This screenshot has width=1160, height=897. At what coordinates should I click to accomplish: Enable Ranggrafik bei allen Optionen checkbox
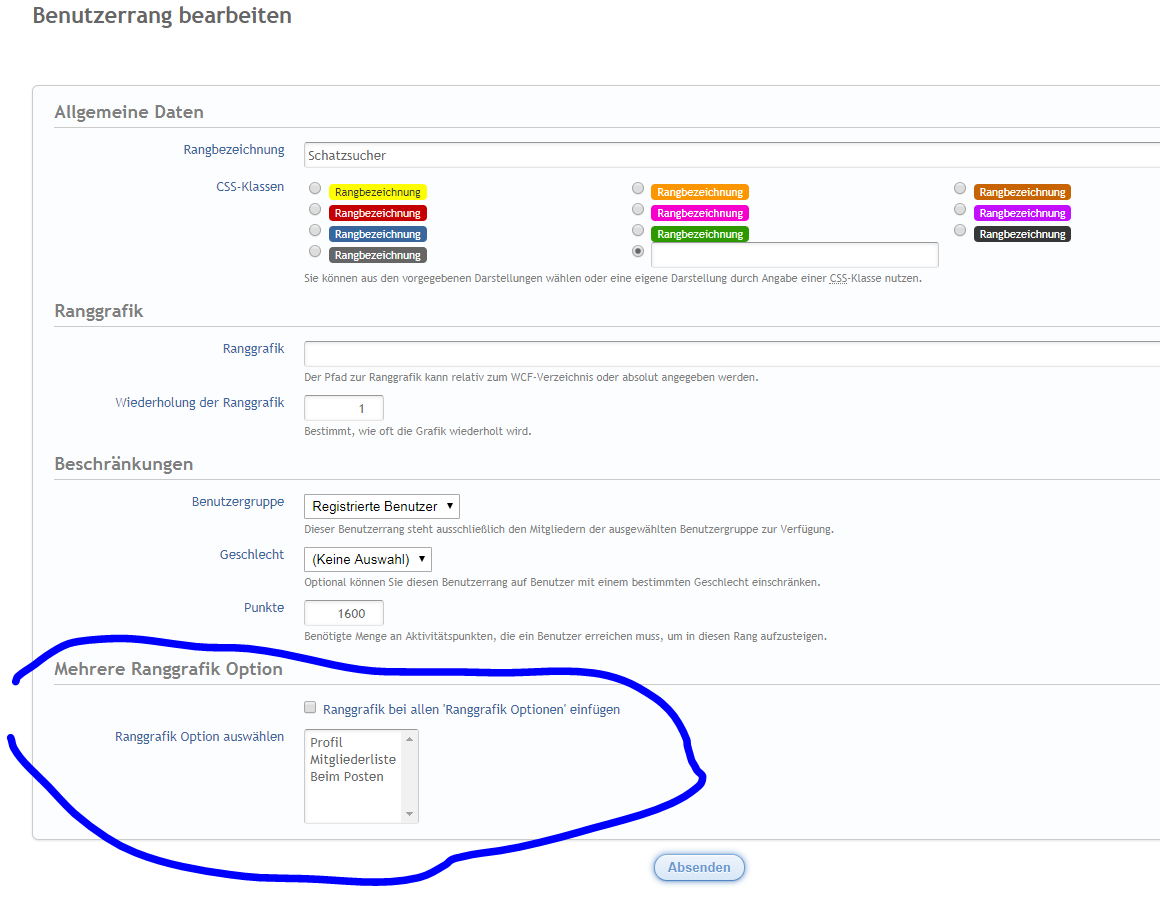click(310, 708)
